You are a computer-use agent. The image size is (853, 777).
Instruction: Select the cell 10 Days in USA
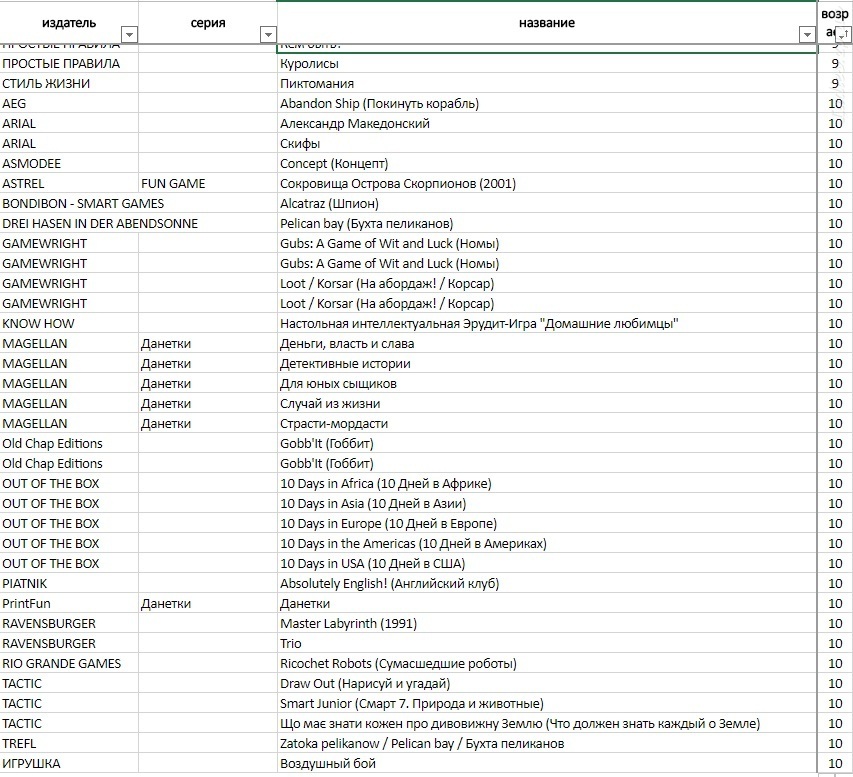547,564
